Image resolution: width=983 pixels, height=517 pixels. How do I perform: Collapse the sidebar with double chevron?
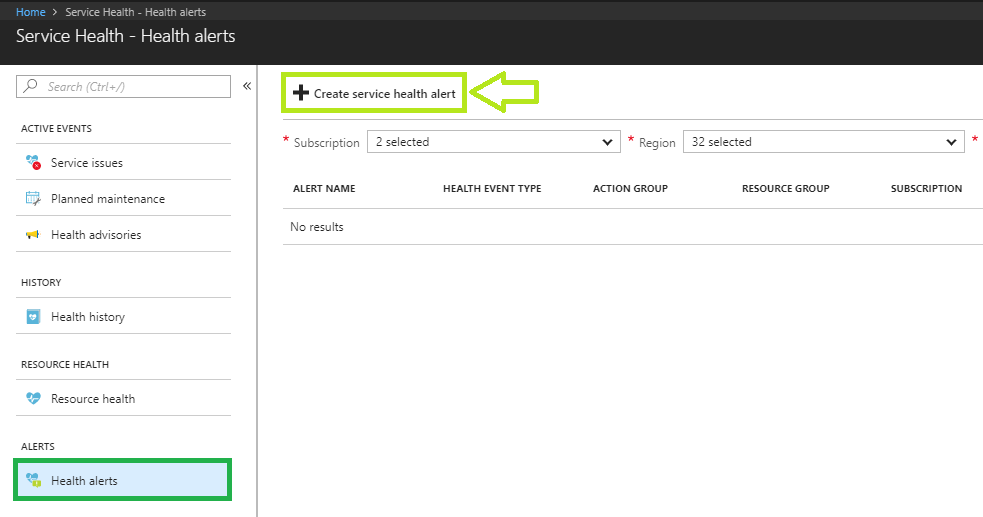[x=247, y=86]
